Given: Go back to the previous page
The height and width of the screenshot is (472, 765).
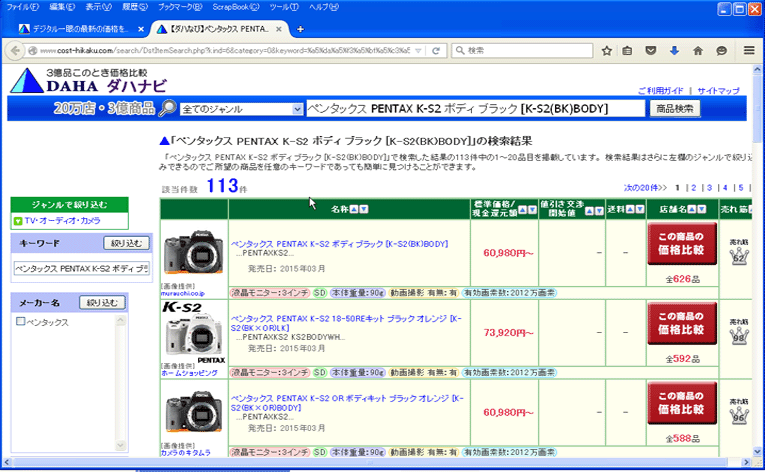Looking at the screenshot, I should [x=15, y=51].
